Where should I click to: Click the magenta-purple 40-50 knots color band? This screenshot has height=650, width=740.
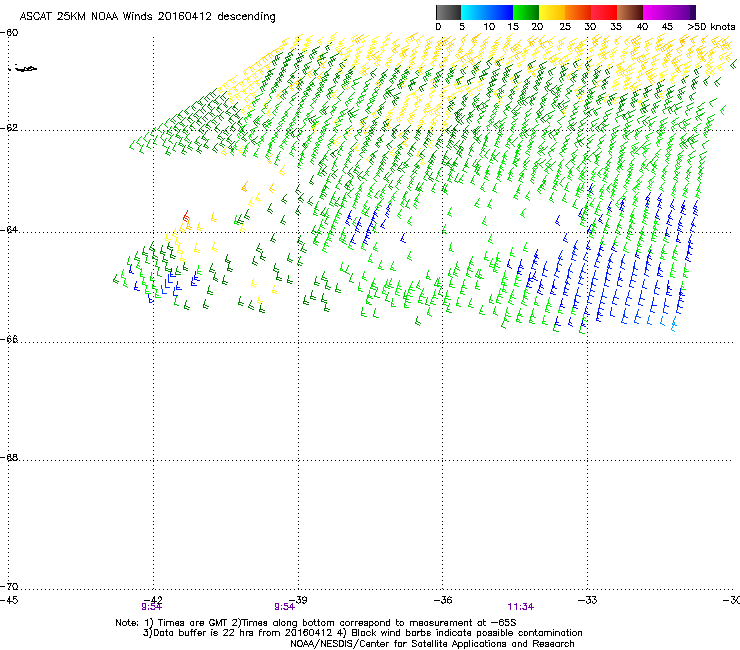[669, 12]
